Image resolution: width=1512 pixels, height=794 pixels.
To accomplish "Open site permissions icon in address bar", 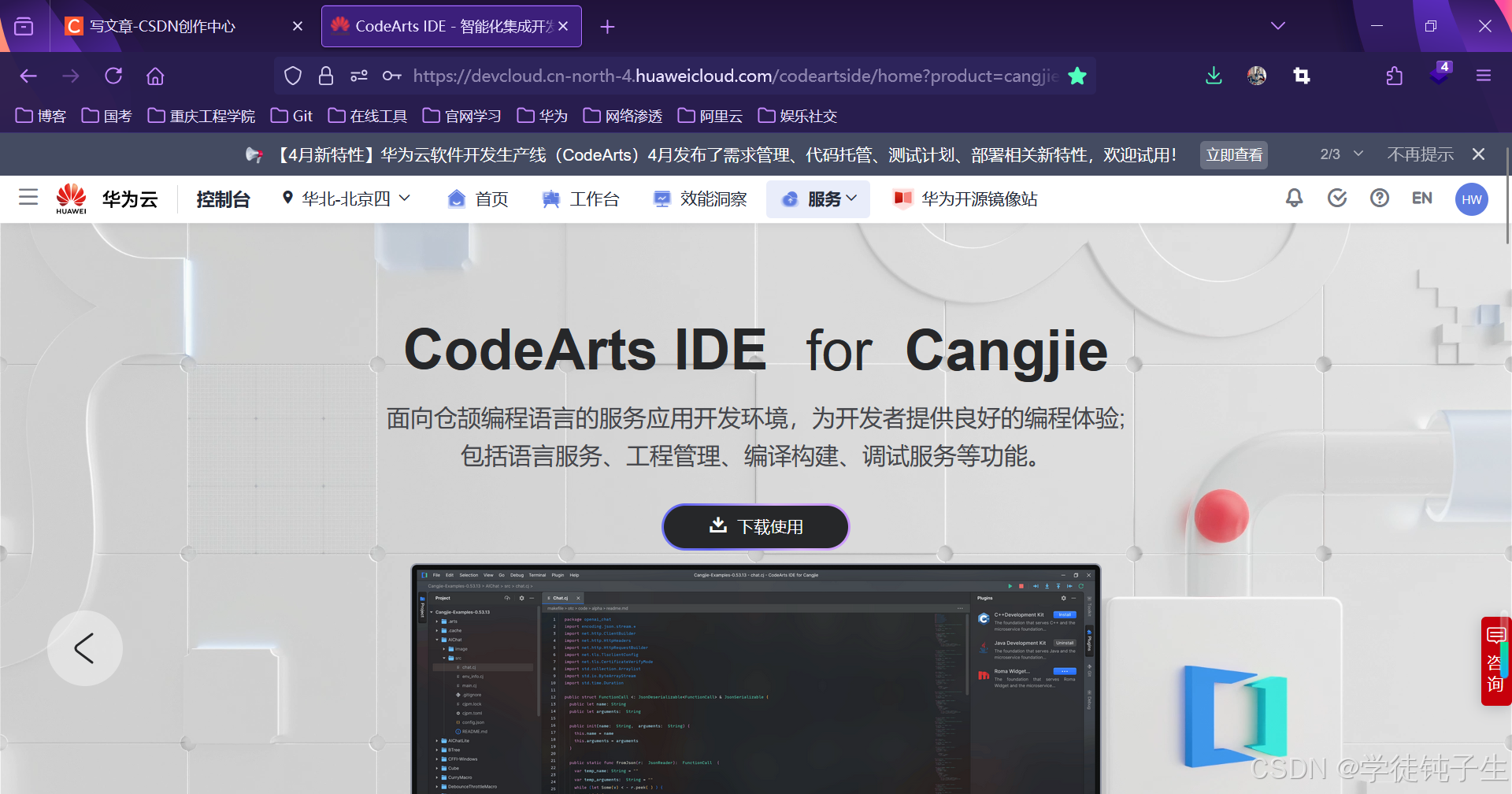I will [x=359, y=76].
